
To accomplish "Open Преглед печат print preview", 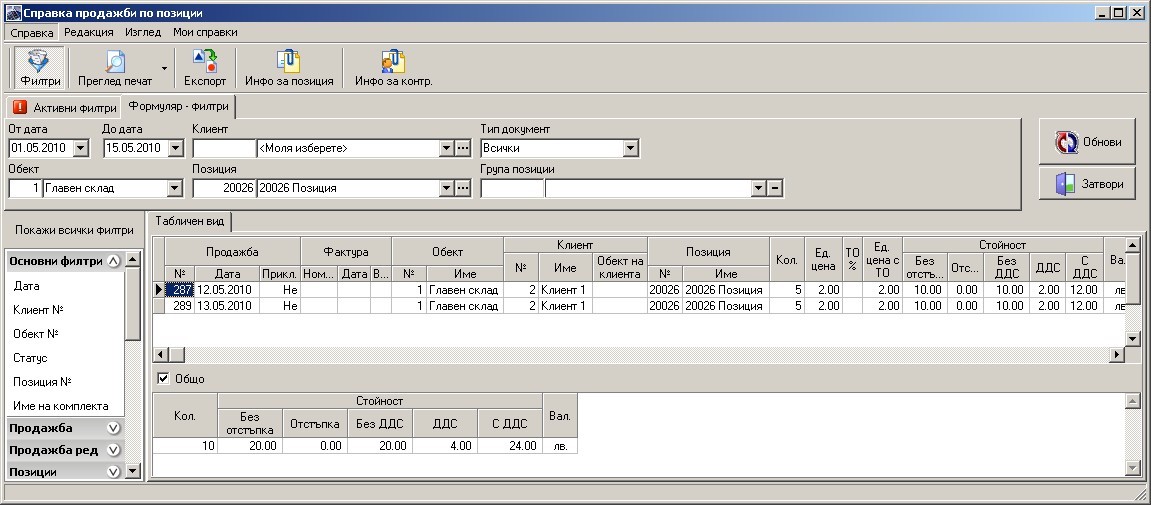I will pos(115,68).
